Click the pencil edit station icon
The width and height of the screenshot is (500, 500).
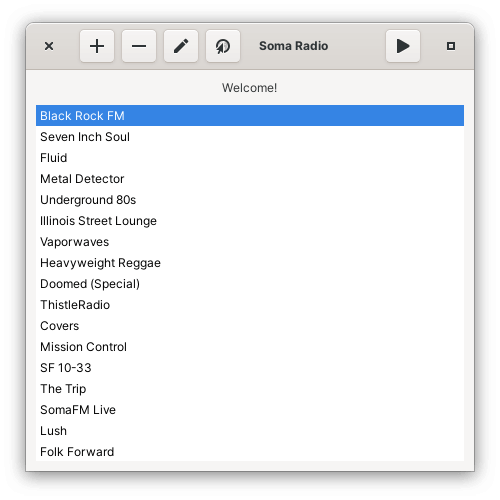(x=181, y=46)
